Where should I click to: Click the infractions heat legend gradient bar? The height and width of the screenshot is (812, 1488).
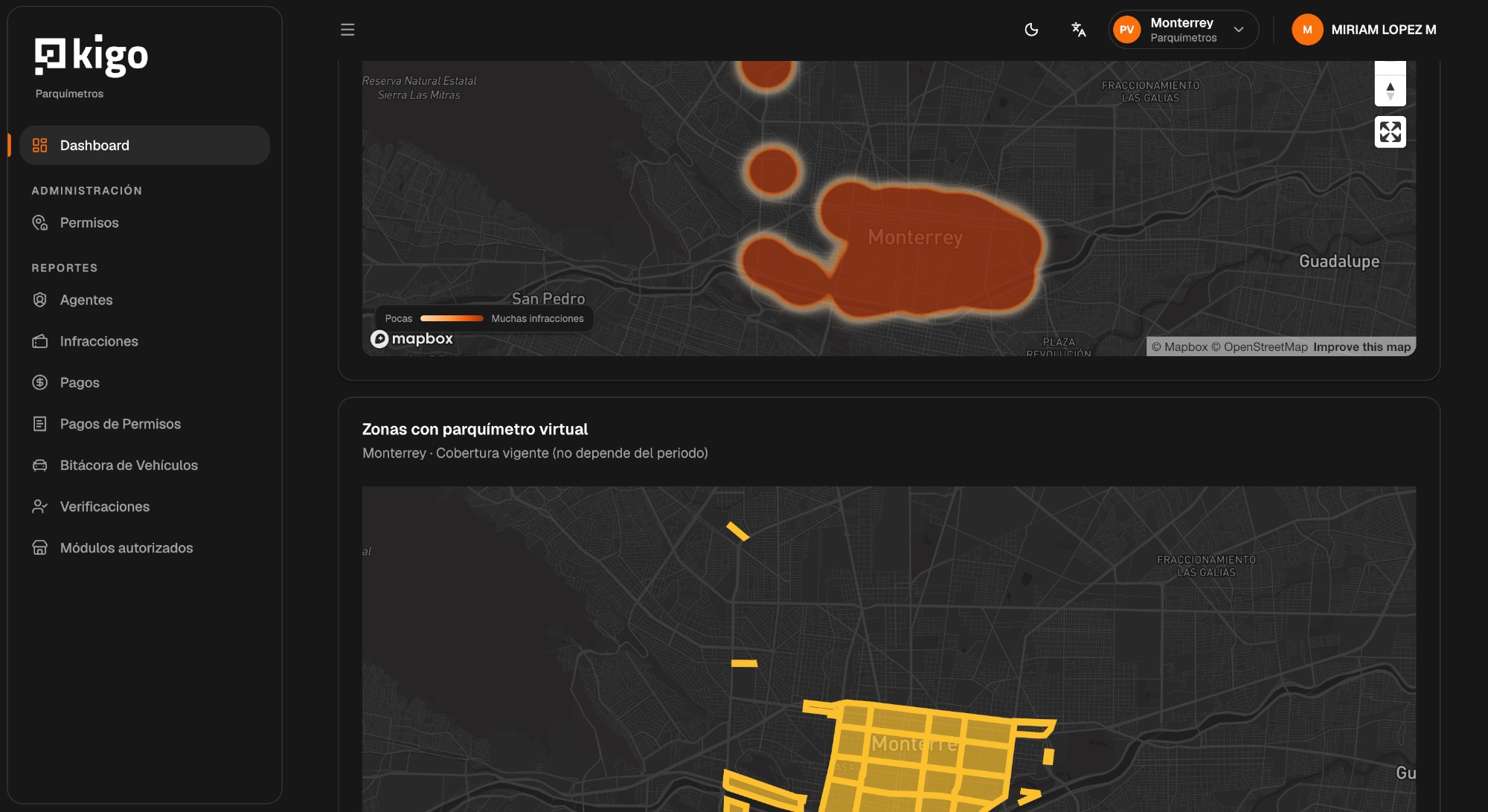pos(452,318)
